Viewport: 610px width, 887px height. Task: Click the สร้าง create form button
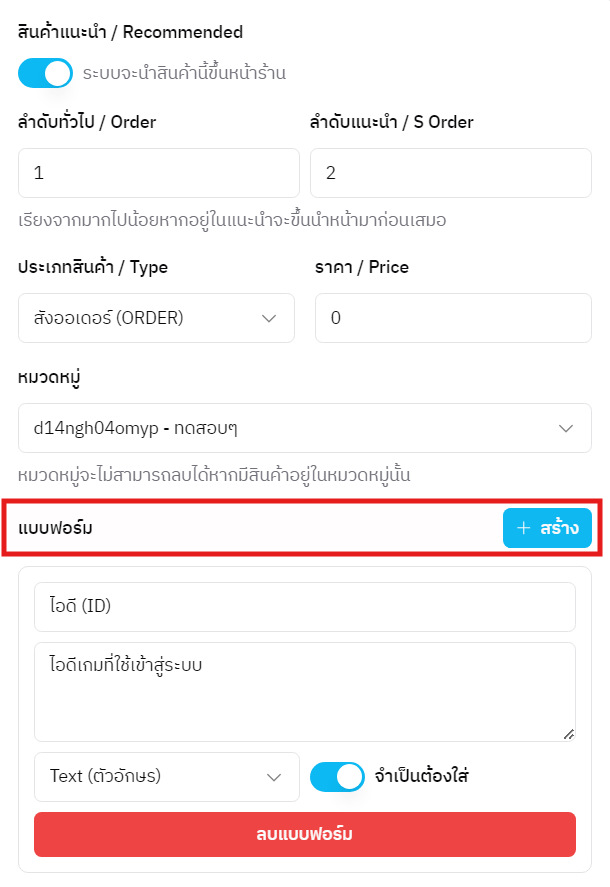click(546, 528)
